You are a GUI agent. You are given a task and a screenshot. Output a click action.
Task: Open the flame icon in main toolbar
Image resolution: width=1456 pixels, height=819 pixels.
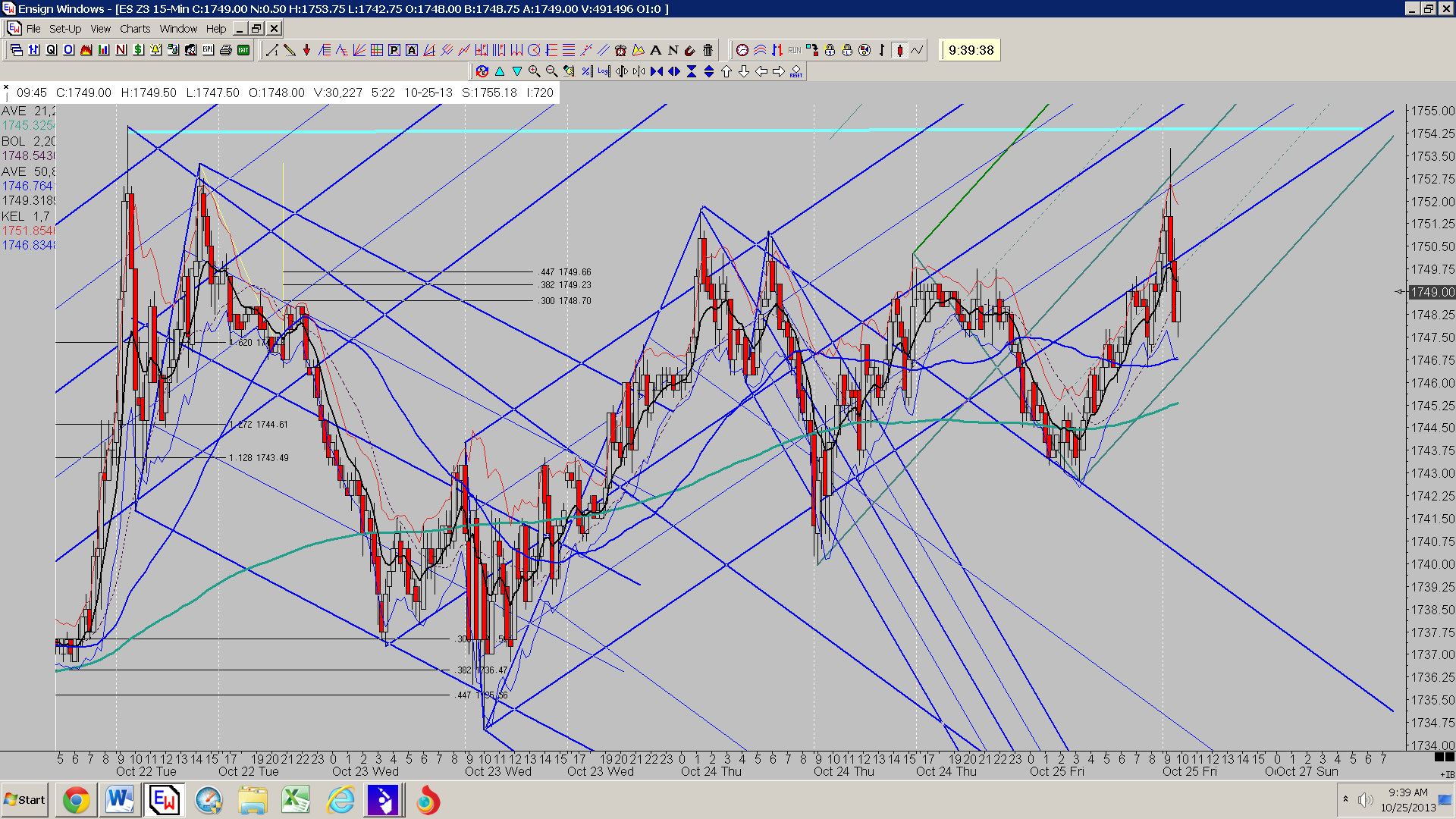click(x=86, y=50)
